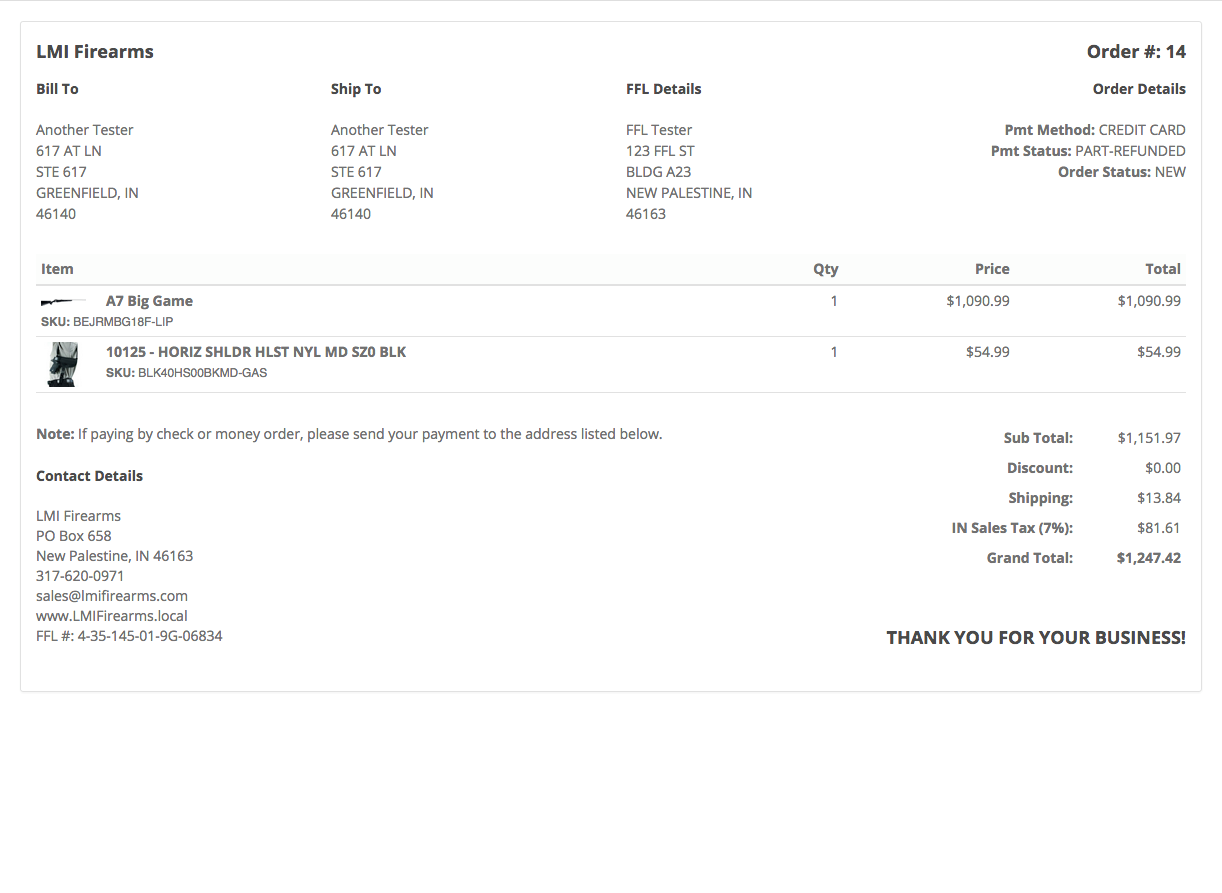The image size is (1222, 893).
Task: Click the 'Contact Details' heading
Action: pyautogui.click(x=89, y=476)
